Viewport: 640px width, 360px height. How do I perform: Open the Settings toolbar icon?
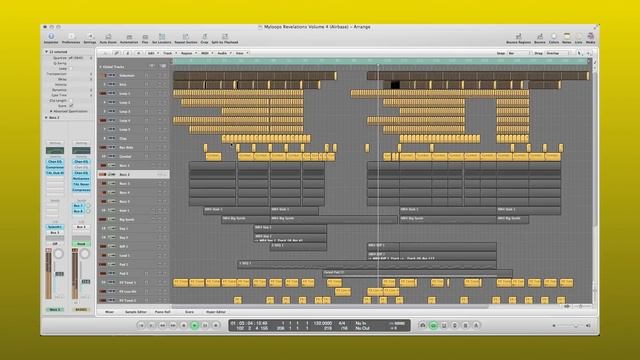90,37
